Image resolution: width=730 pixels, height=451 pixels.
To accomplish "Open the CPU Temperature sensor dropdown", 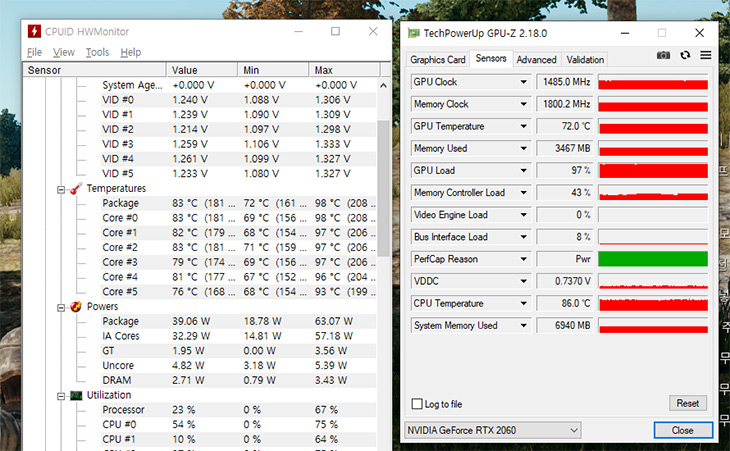I will [523, 303].
